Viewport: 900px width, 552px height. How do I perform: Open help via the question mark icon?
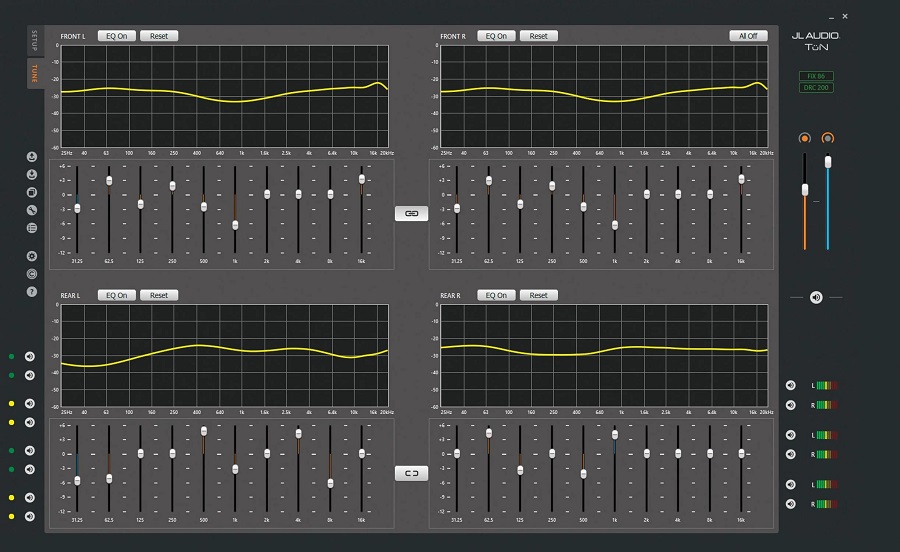[32, 291]
